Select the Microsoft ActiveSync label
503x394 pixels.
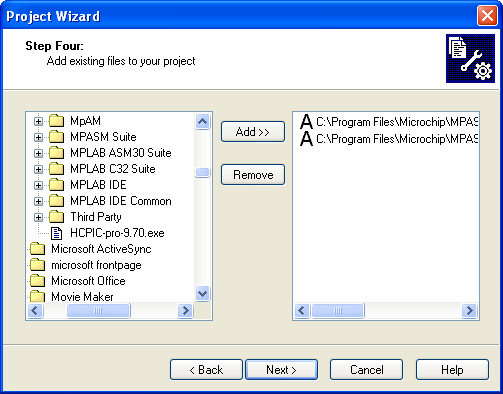[101, 249]
